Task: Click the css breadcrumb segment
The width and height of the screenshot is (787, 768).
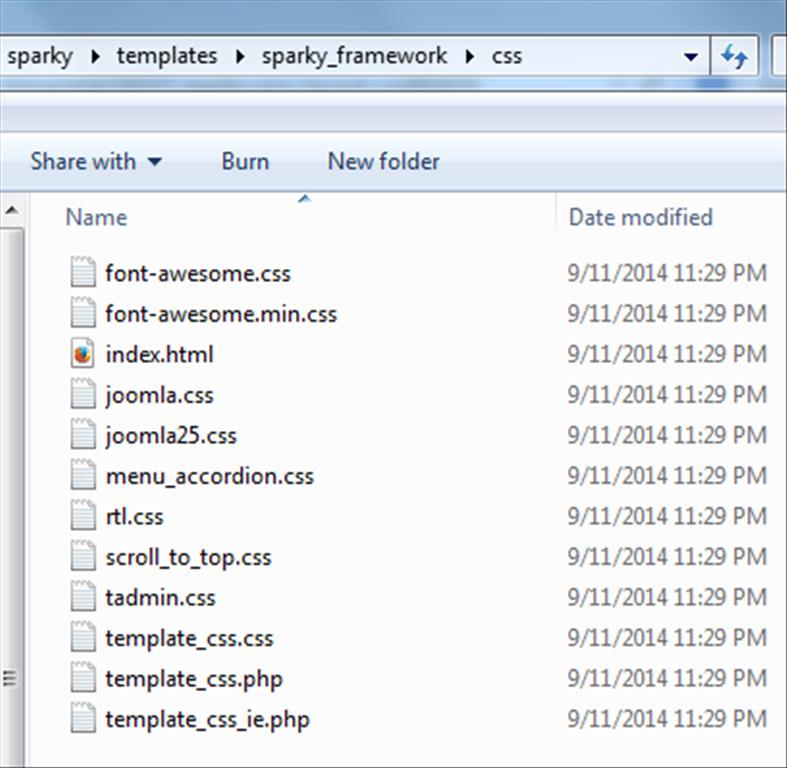Action: pyautogui.click(x=506, y=56)
